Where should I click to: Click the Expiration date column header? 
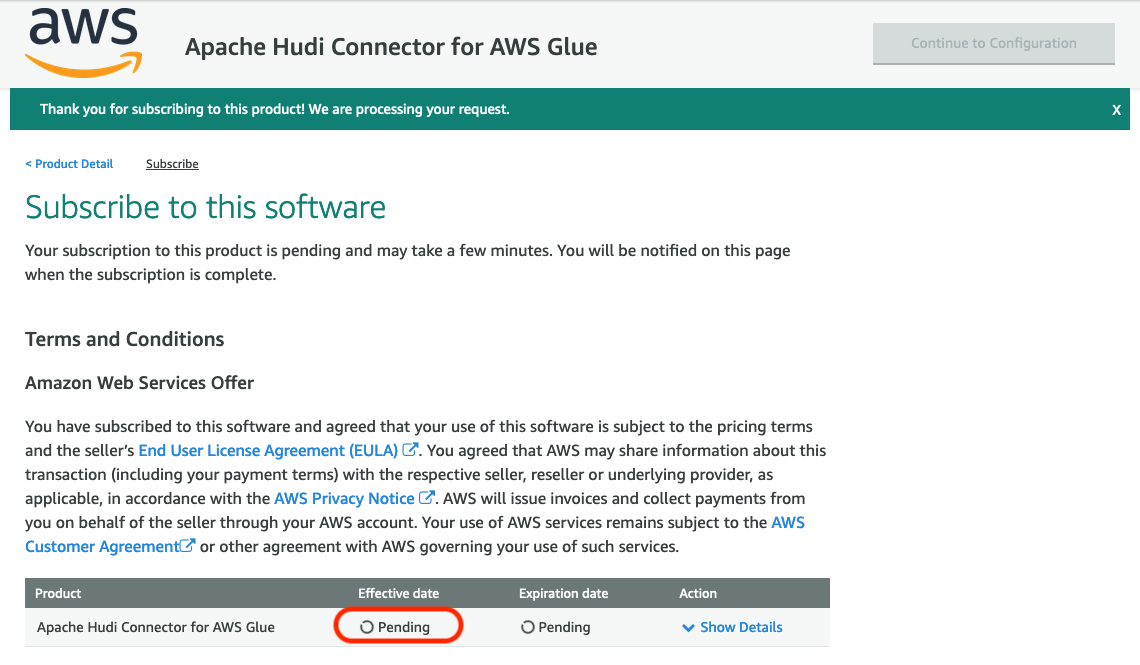click(563, 593)
